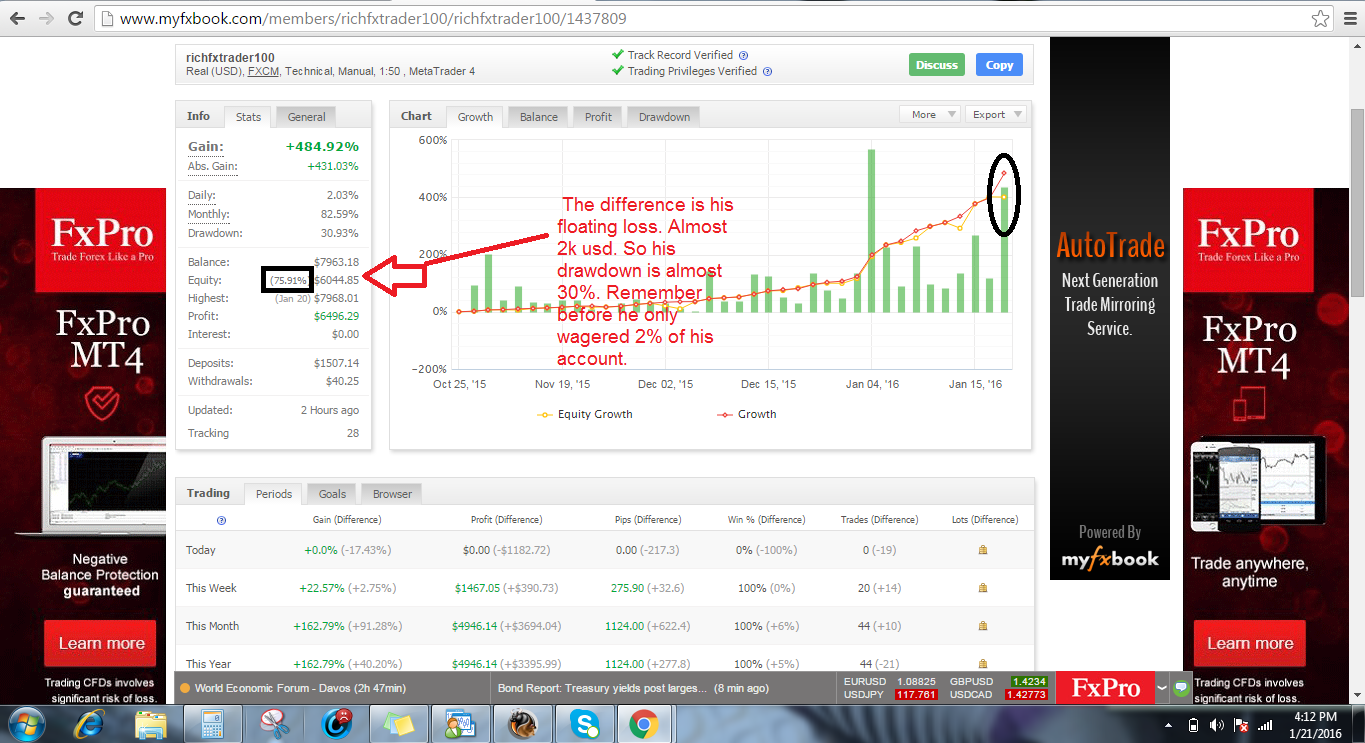Select the Periods trading tab
The image size is (1365, 743).
(273, 494)
